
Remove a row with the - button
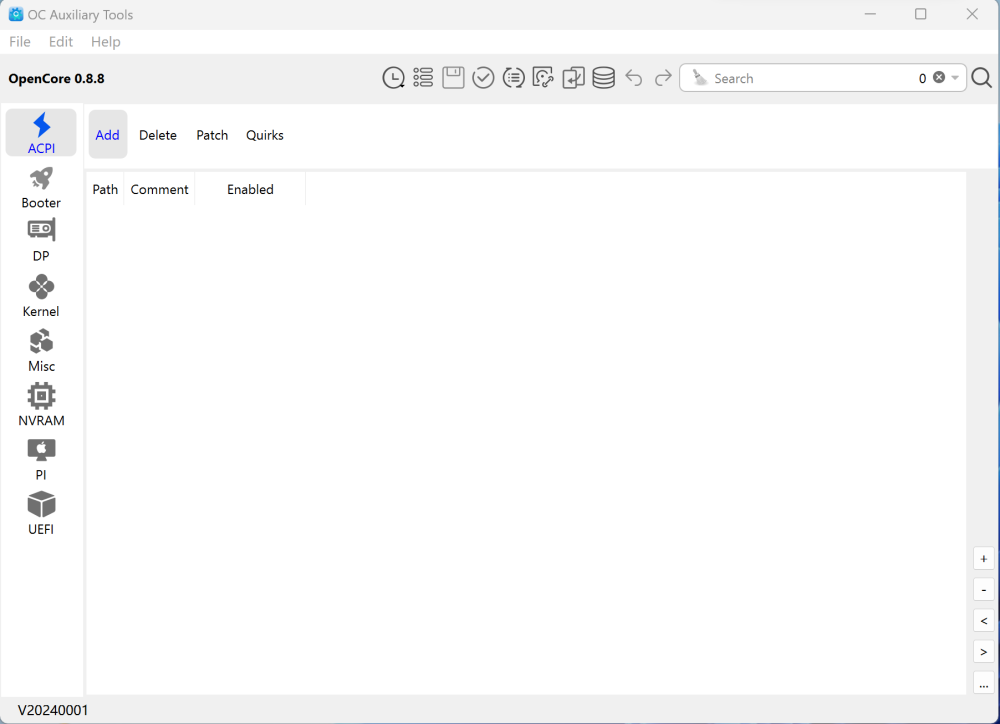983,590
